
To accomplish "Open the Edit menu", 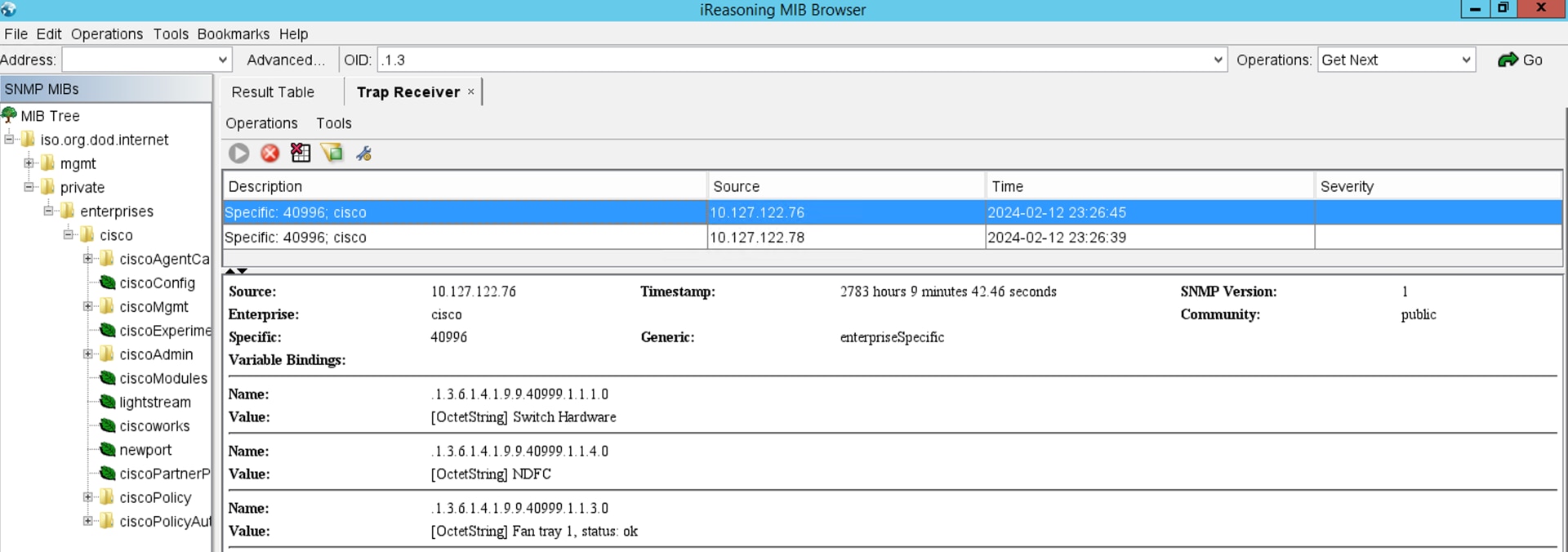I will (x=49, y=33).
